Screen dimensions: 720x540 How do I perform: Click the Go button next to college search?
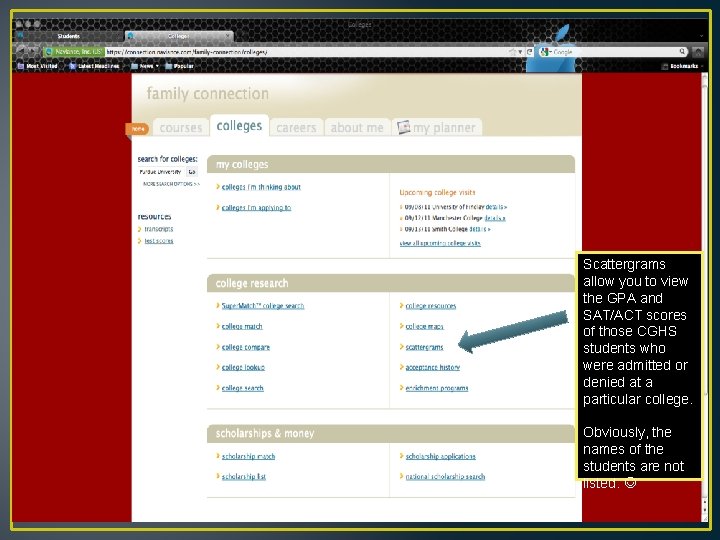(x=192, y=172)
